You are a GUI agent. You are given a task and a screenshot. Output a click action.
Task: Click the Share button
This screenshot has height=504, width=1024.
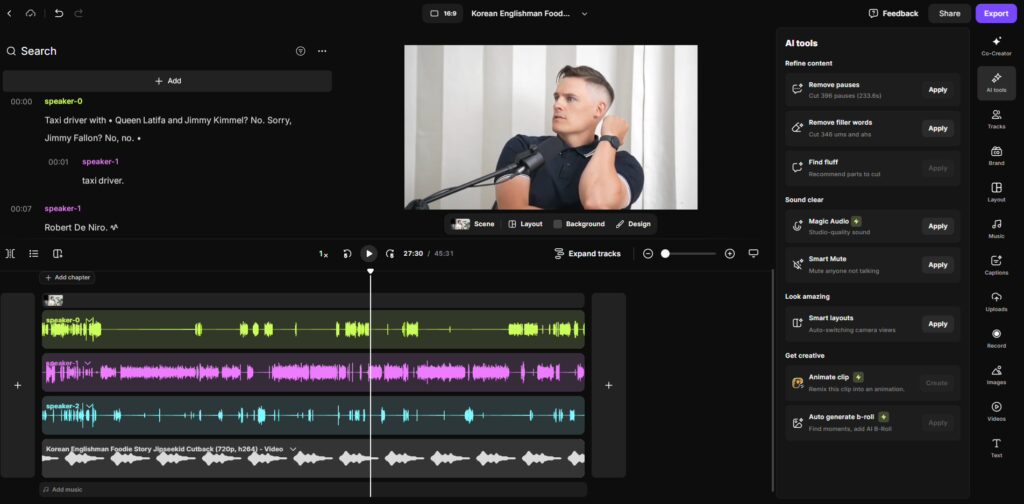click(x=950, y=13)
